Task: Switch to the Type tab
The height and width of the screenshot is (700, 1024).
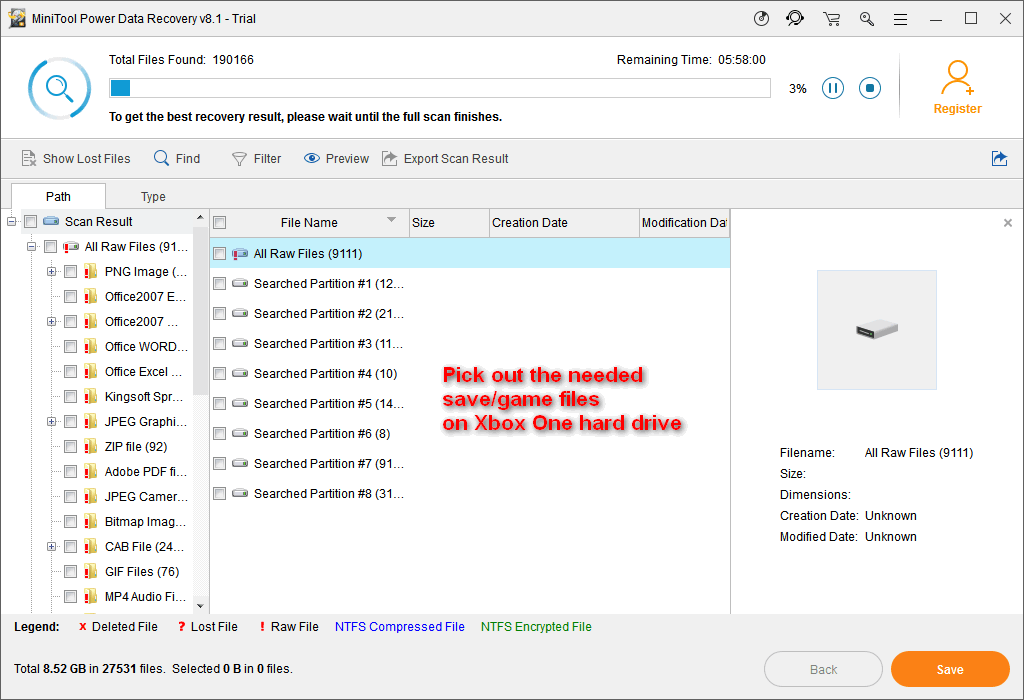Action: point(153,197)
